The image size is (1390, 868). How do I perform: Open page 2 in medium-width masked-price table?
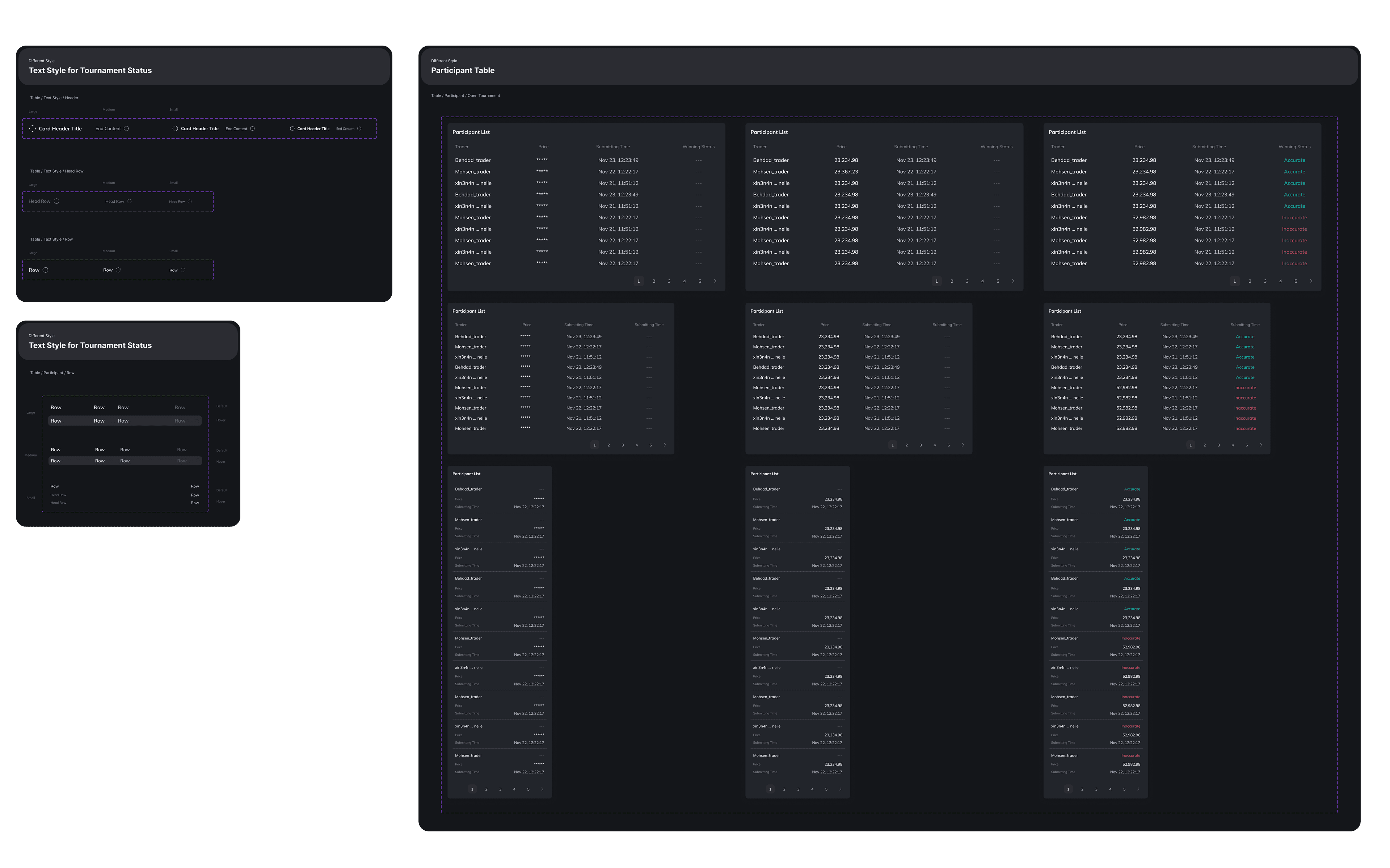click(608, 445)
